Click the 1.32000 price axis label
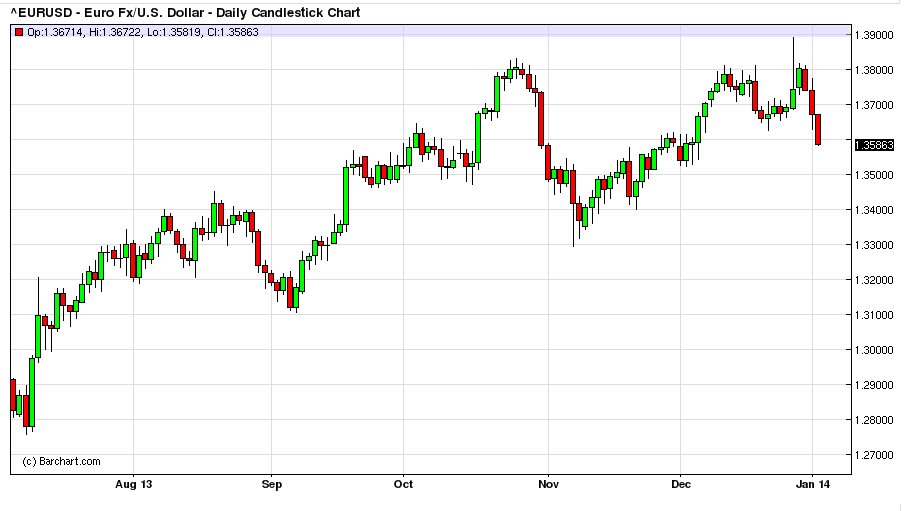 coord(874,280)
